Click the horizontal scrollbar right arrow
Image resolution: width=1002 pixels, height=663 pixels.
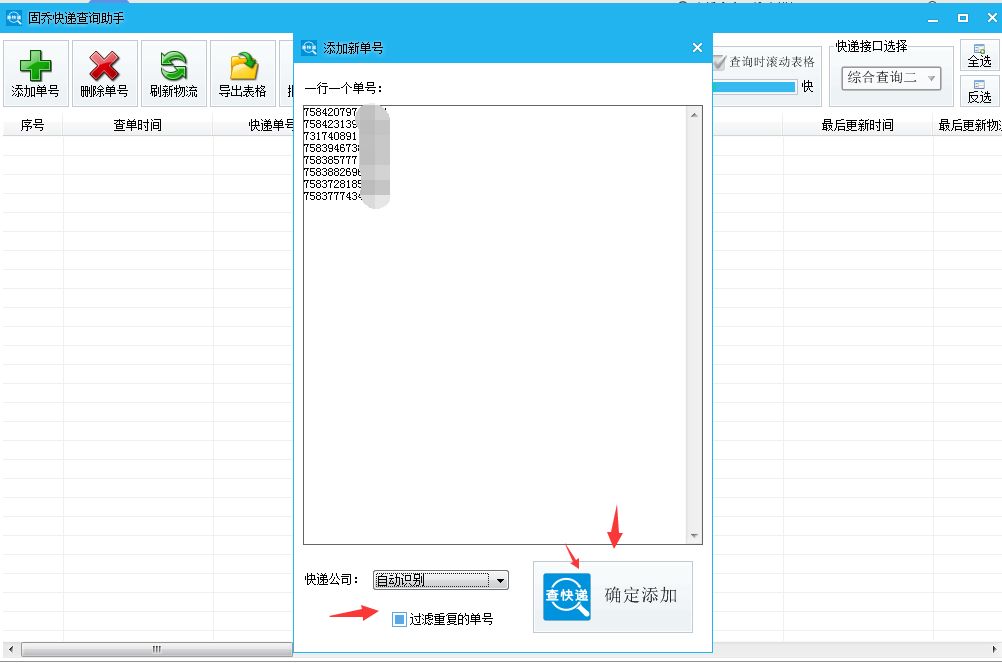(994, 650)
